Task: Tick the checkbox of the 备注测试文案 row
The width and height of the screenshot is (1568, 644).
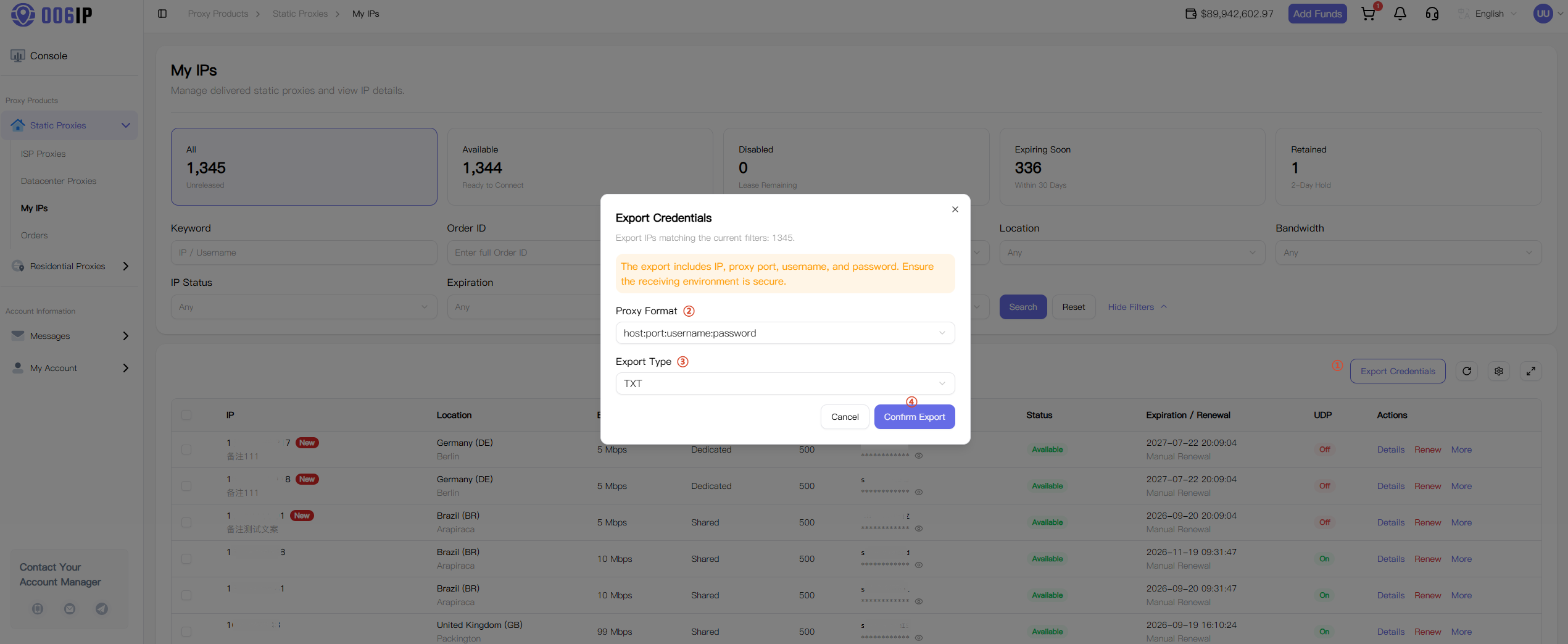Action: pos(186,522)
